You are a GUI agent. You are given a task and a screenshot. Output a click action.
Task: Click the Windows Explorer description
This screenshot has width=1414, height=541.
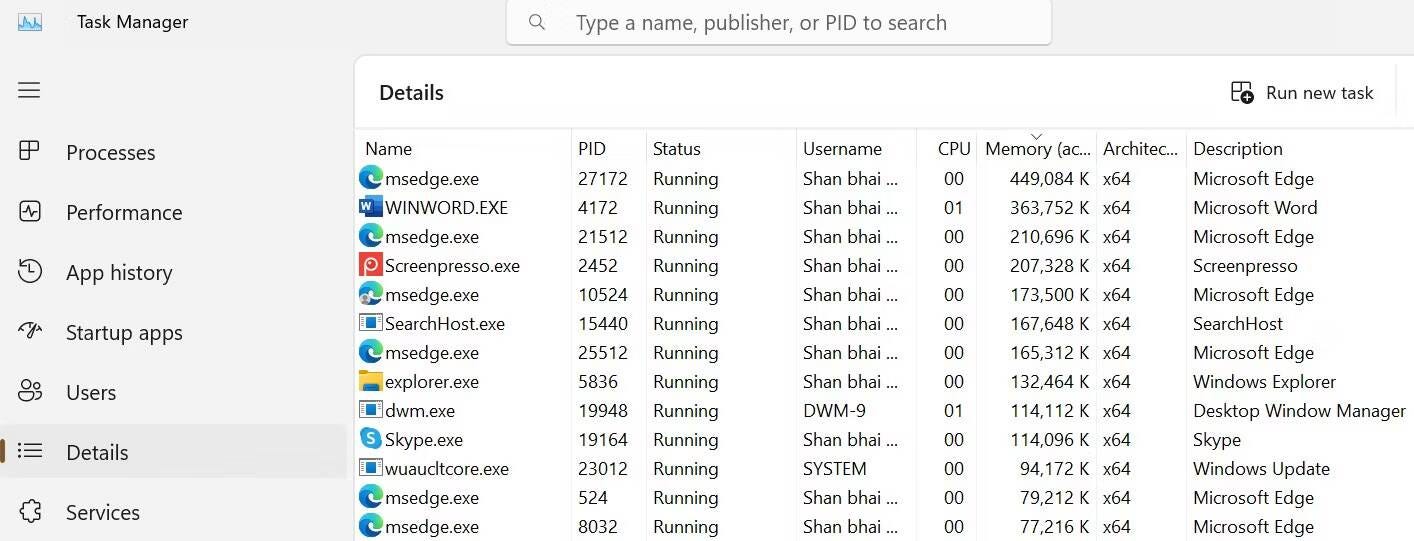(1264, 381)
